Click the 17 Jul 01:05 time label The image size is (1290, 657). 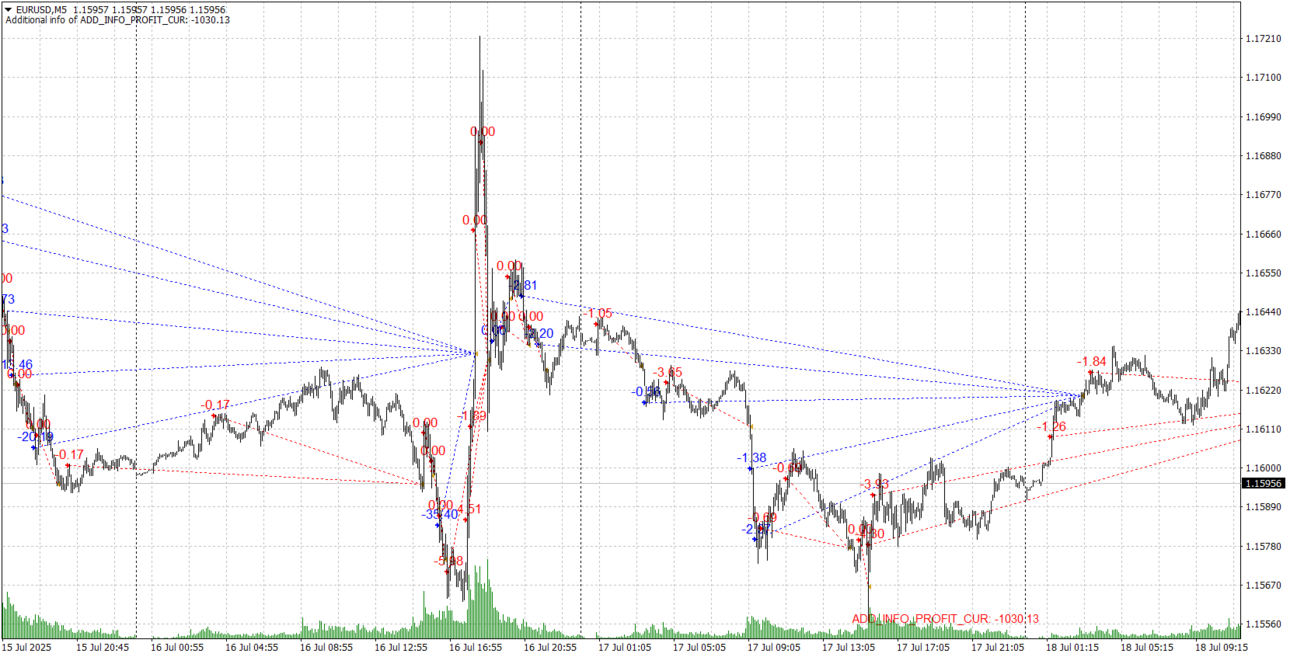tap(625, 647)
